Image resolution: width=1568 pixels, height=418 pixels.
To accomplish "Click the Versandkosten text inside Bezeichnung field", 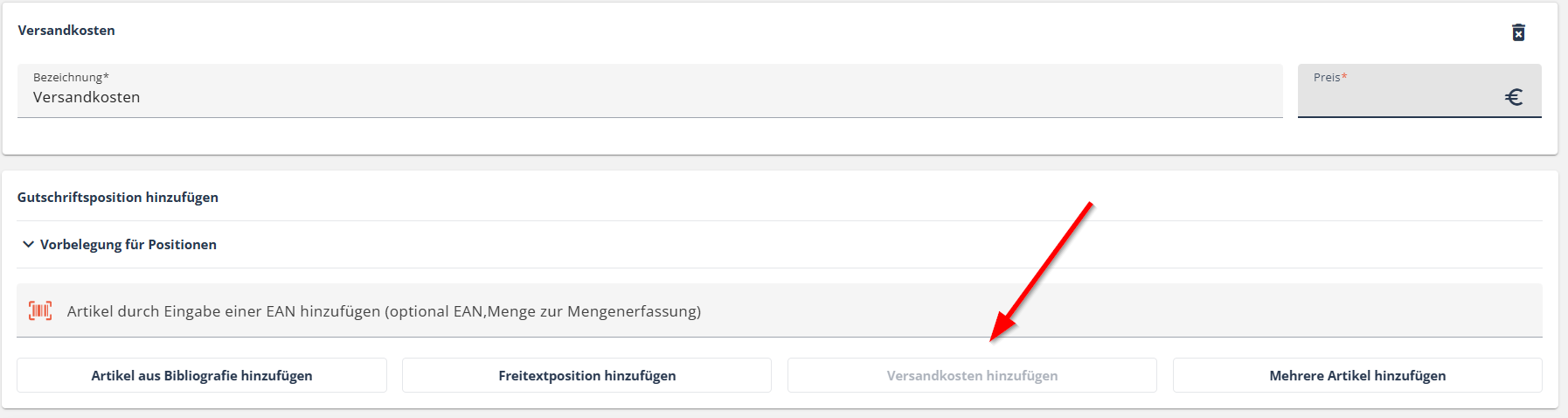I will point(87,97).
